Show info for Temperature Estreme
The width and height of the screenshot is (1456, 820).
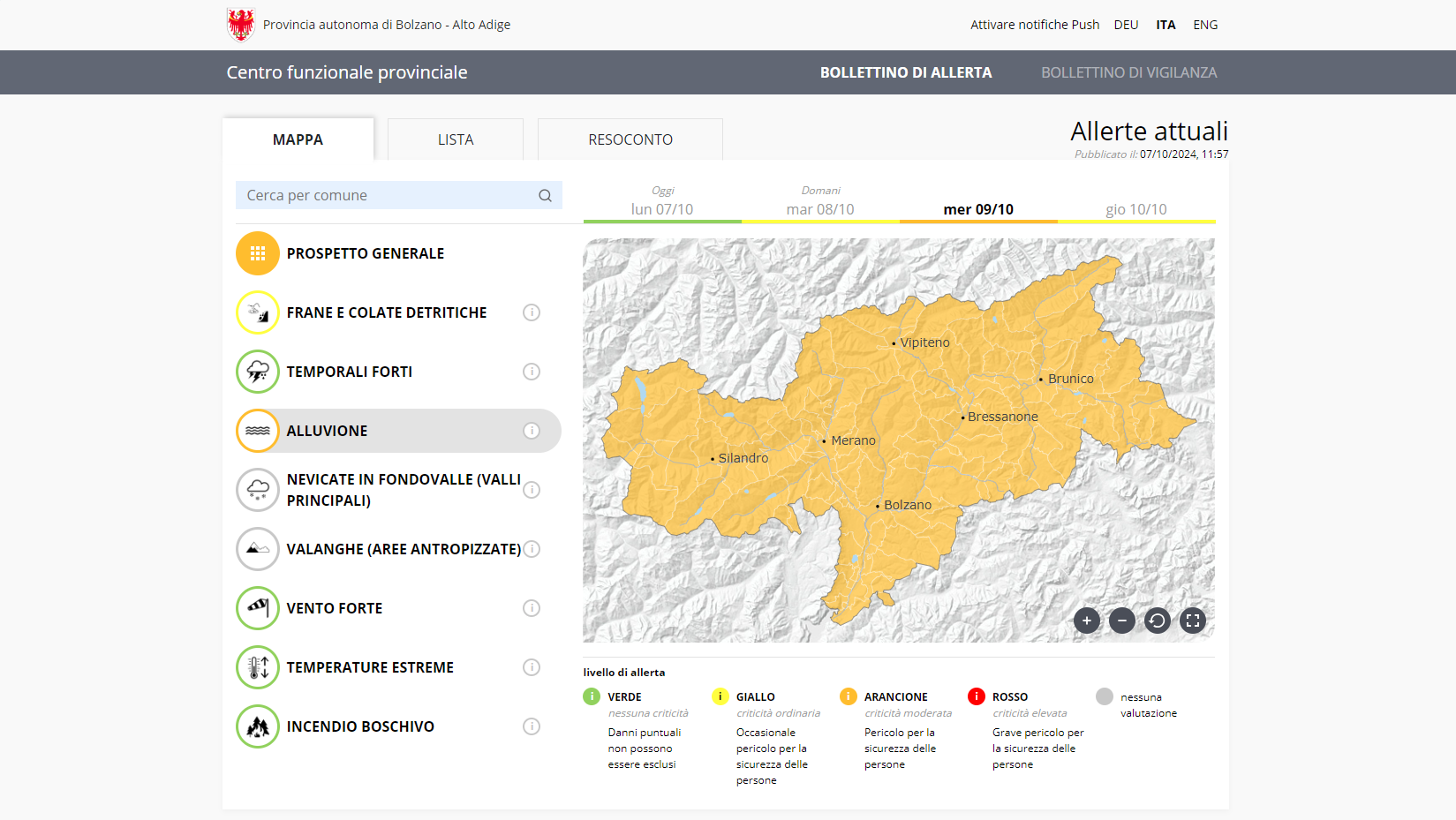(x=531, y=667)
